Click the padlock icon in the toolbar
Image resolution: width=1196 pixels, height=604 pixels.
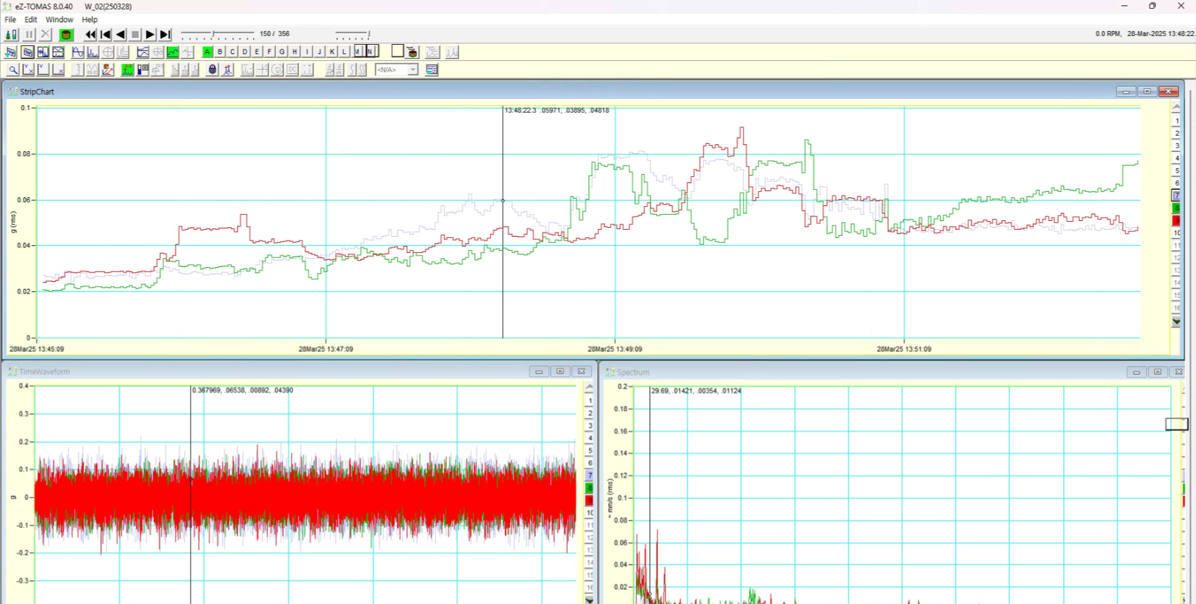point(212,70)
